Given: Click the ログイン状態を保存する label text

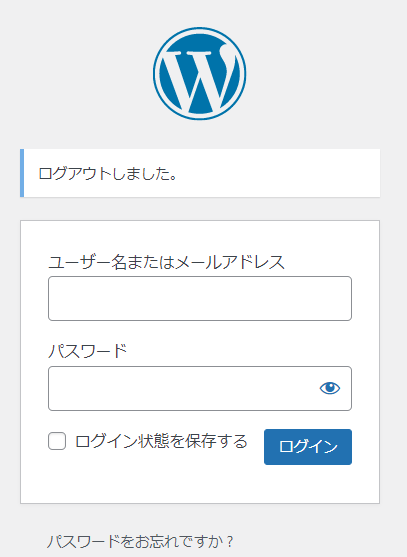Looking at the screenshot, I should [161, 441].
